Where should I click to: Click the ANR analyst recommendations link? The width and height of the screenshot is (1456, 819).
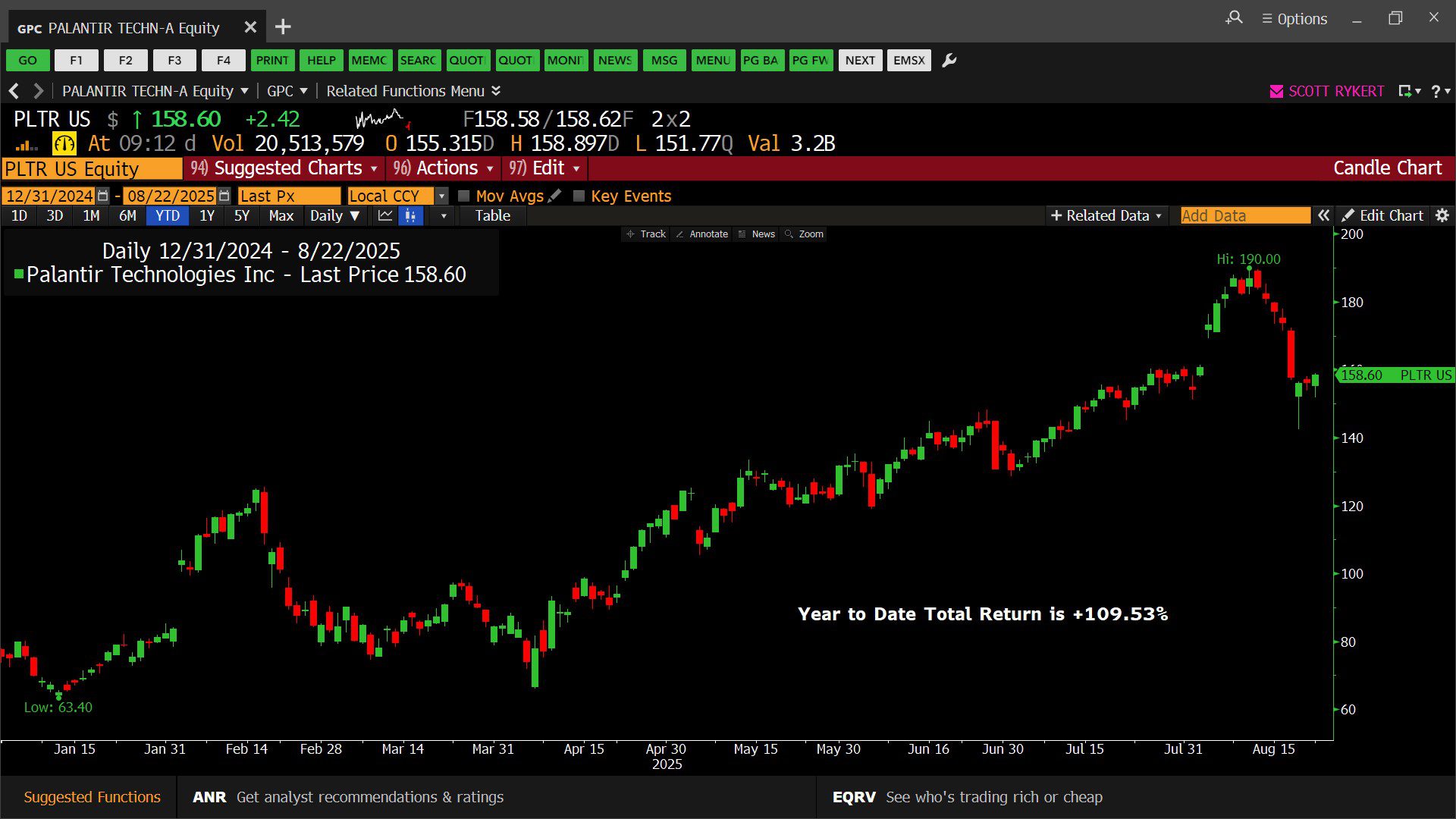pos(348,797)
